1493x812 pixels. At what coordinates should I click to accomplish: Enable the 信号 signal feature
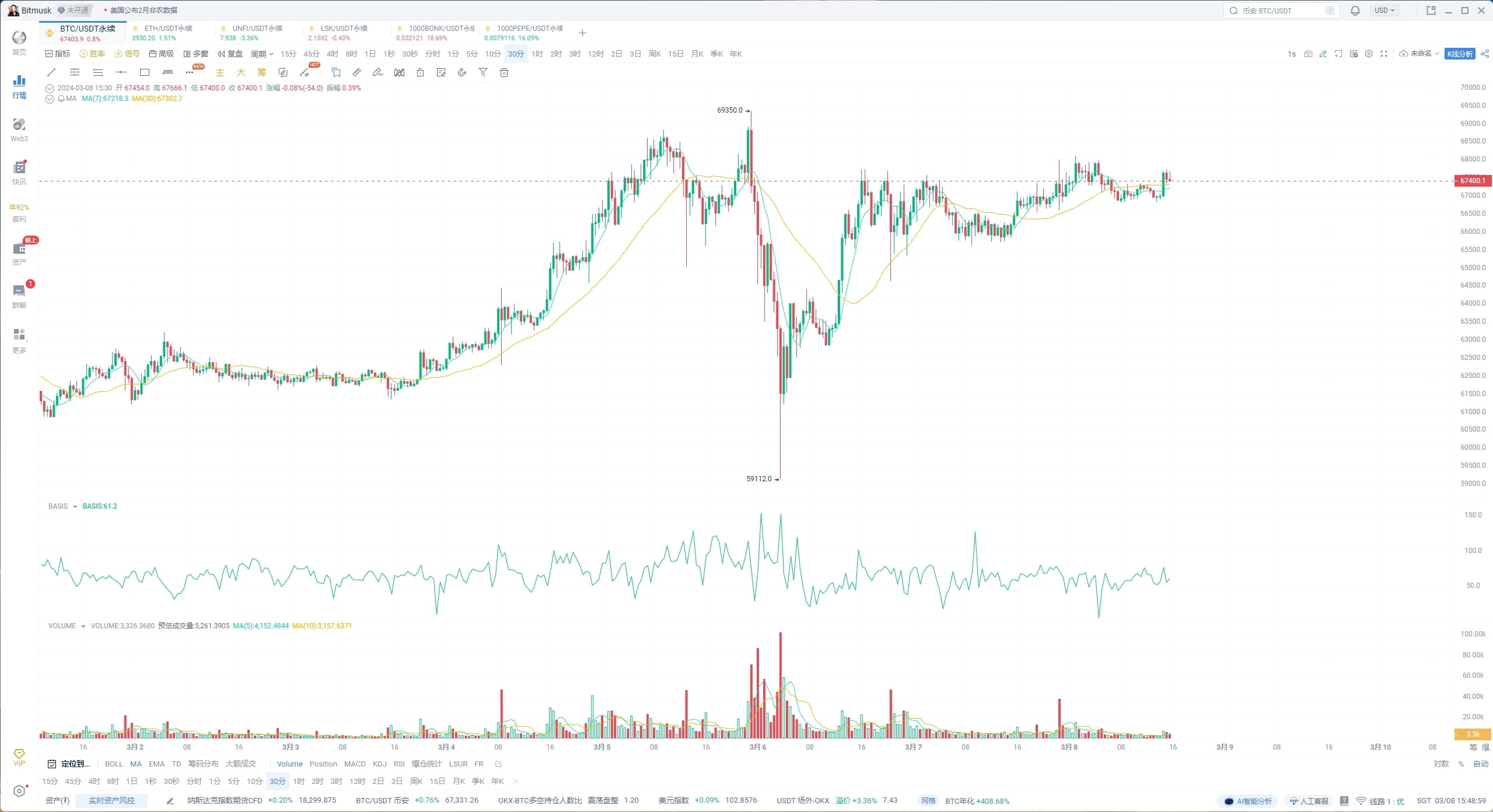click(x=128, y=54)
